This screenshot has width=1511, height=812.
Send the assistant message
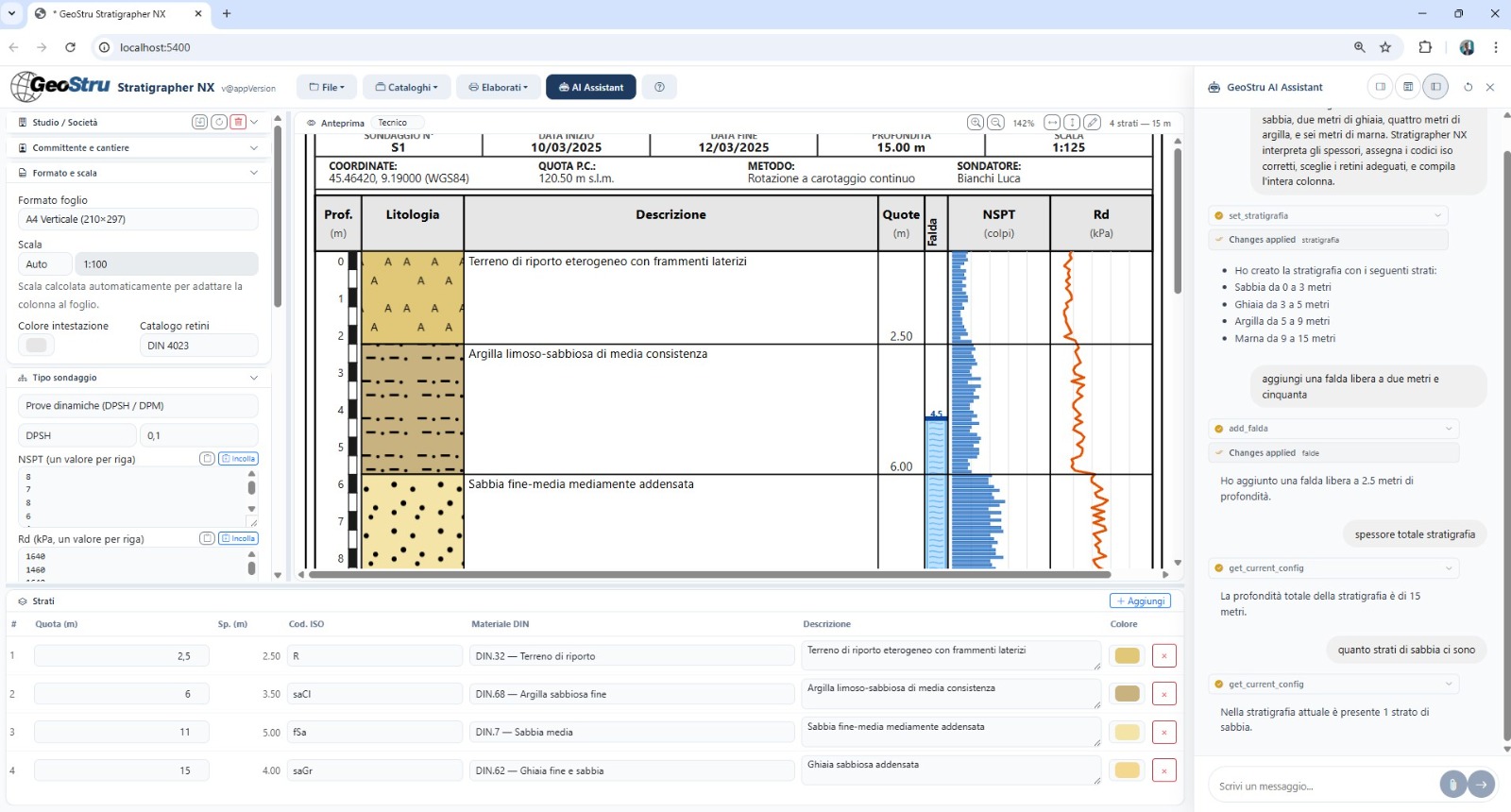(1482, 784)
